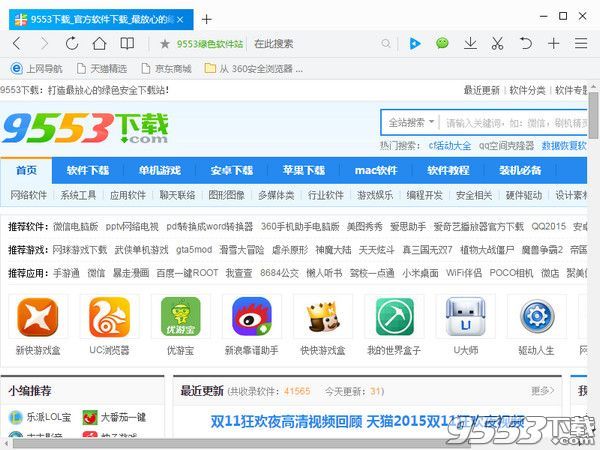Open the 网络软件 category

click(x=28, y=195)
